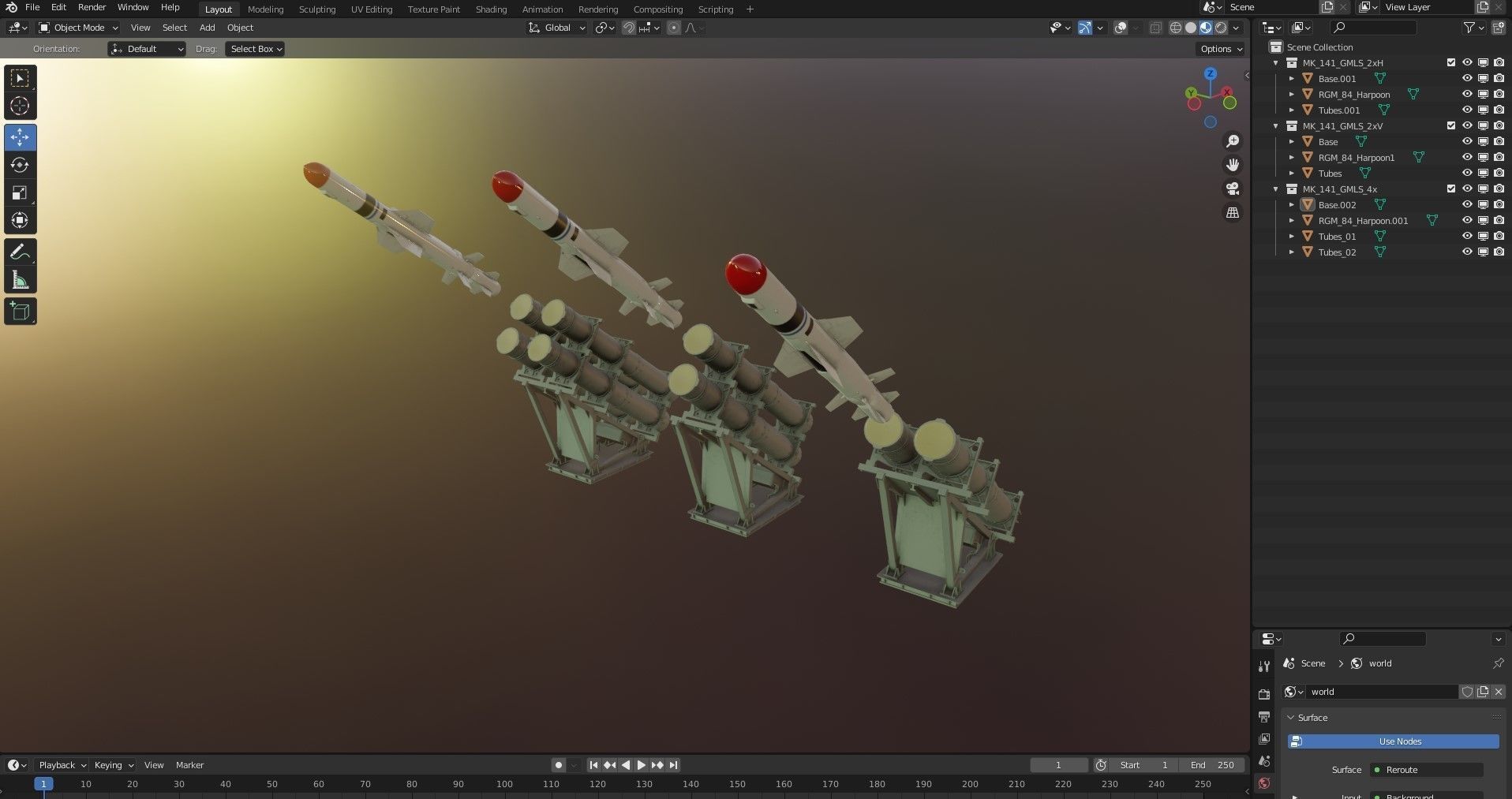This screenshot has width=1512, height=799.
Task: Toggle auto keying record button
Action: [x=559, y=765]
